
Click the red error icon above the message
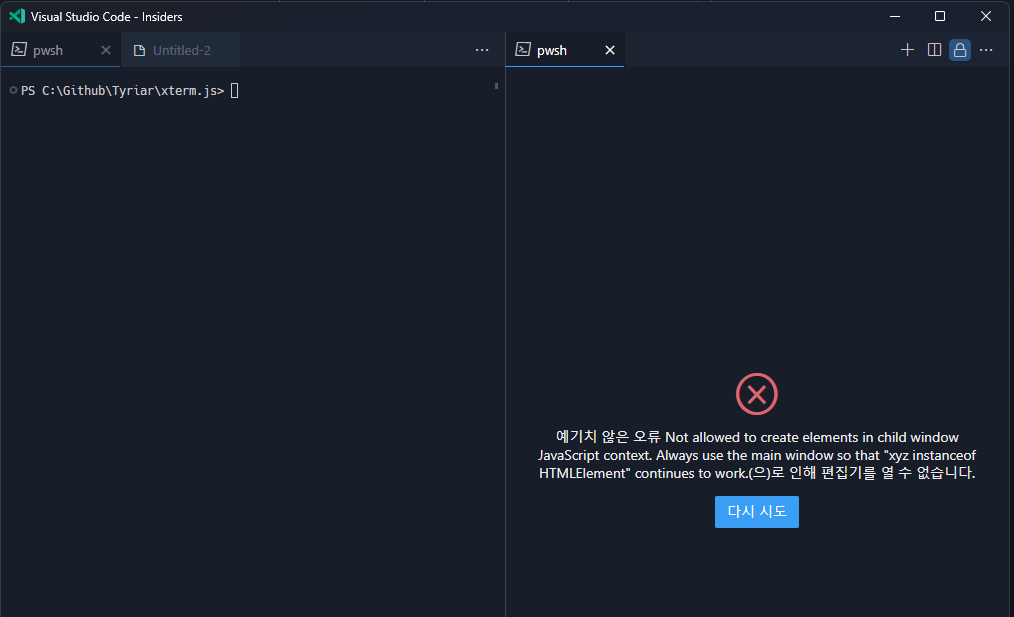coord(756,394)
